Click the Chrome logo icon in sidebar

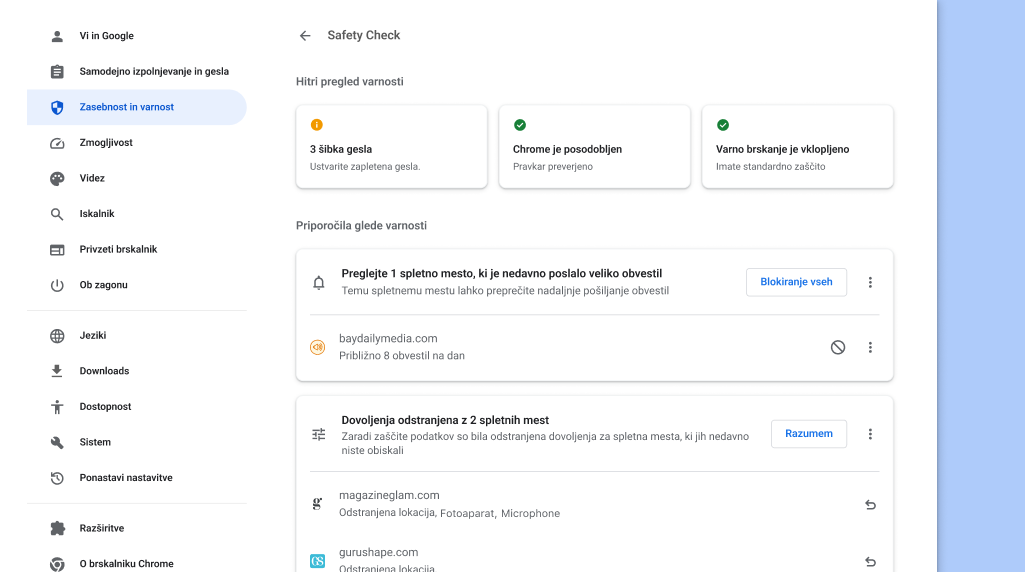tap(57, 564)
